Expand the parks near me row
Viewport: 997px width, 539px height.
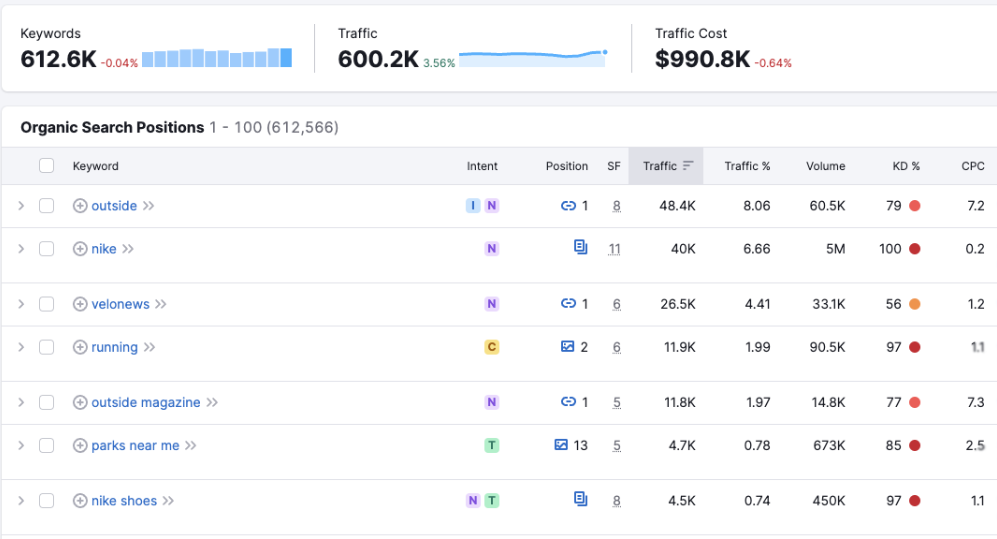[21, 446]
